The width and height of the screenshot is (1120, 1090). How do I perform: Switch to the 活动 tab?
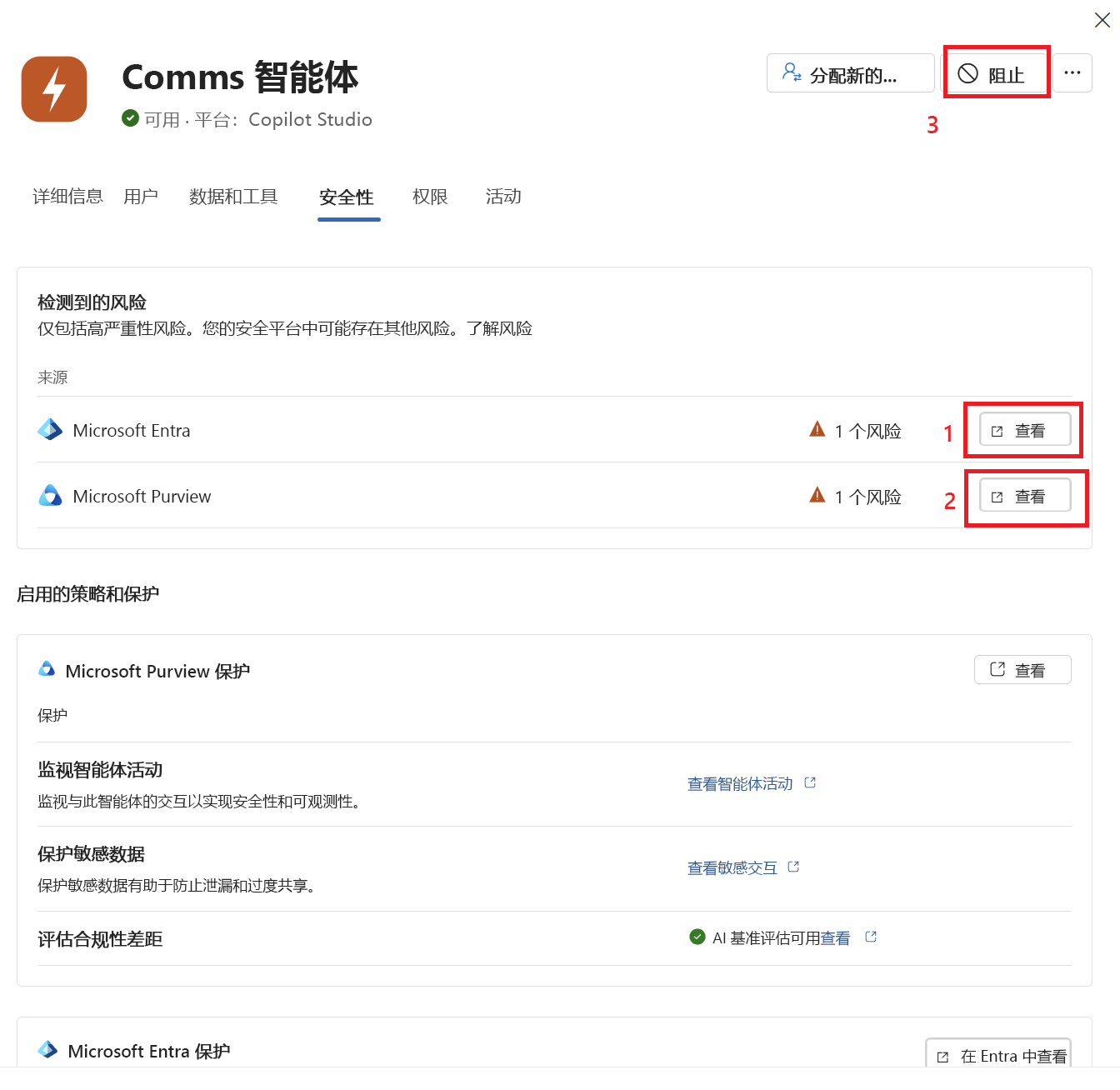point(503,197)
